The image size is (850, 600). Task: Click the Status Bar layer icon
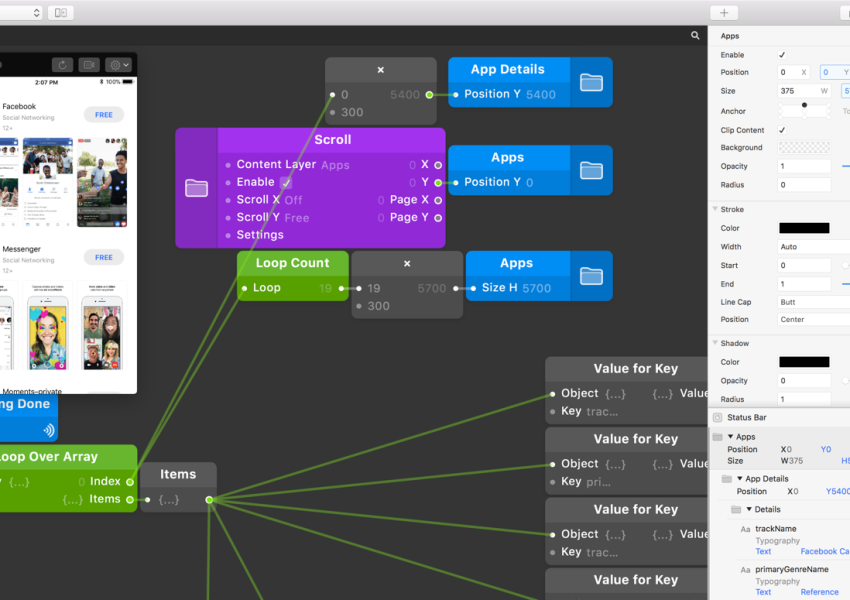pos(717,417)
